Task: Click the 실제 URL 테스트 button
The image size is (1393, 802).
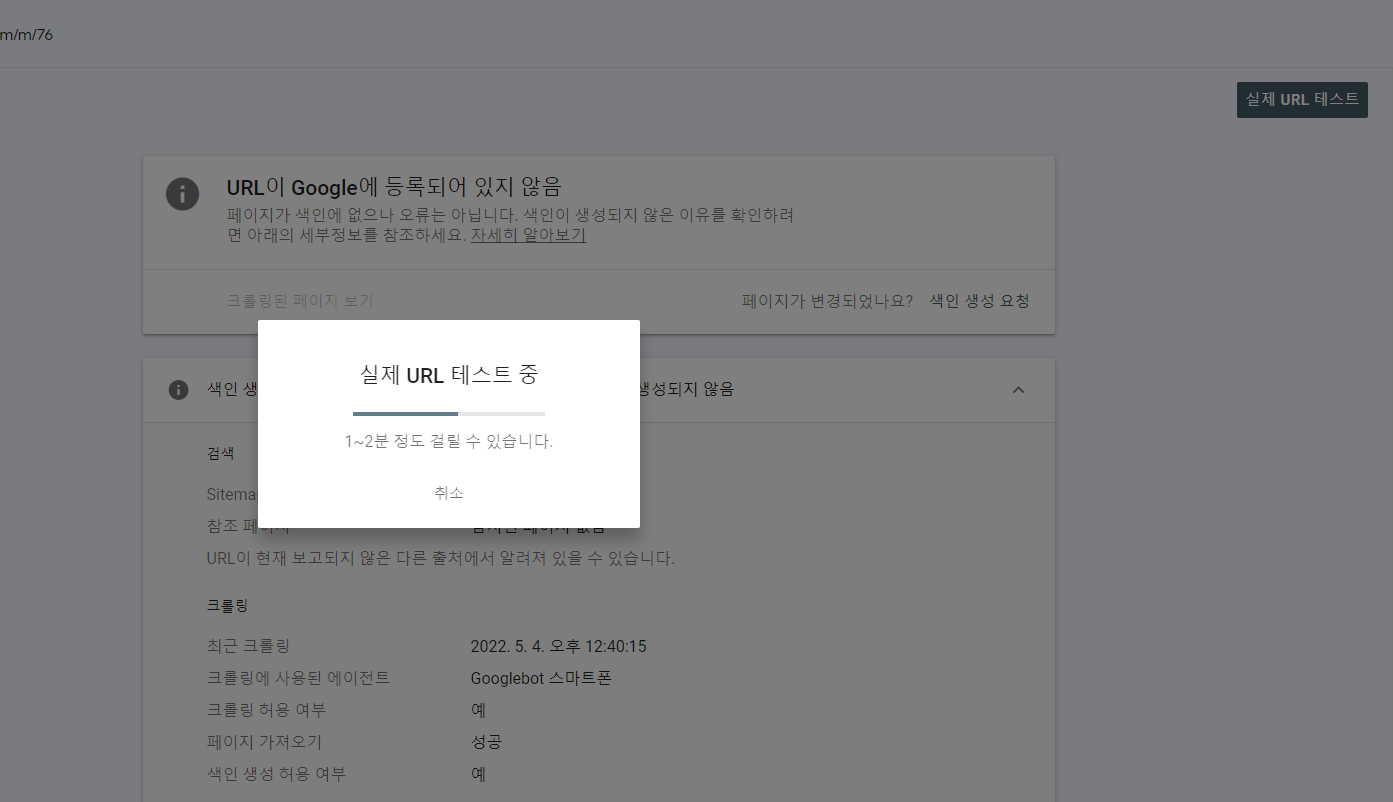Action: coord(1302,100)
